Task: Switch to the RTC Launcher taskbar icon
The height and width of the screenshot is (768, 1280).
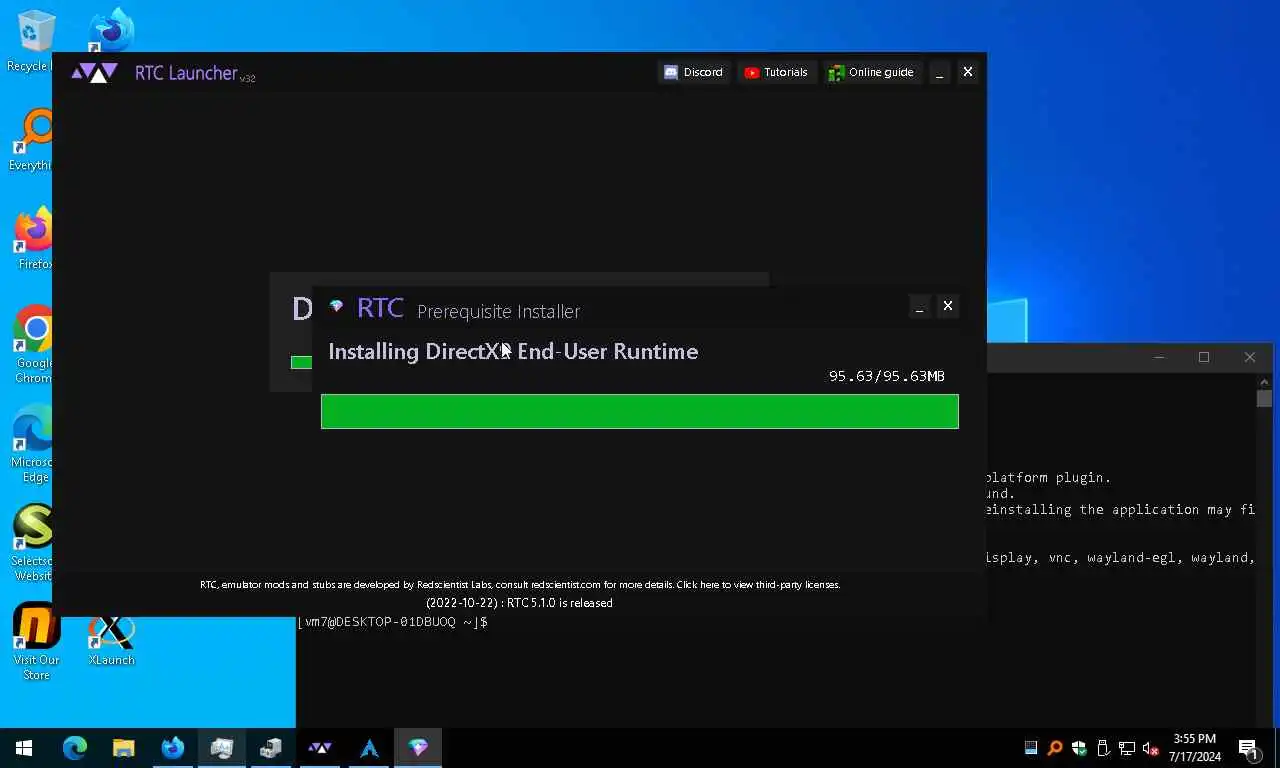Action: (x=320, y=747)
